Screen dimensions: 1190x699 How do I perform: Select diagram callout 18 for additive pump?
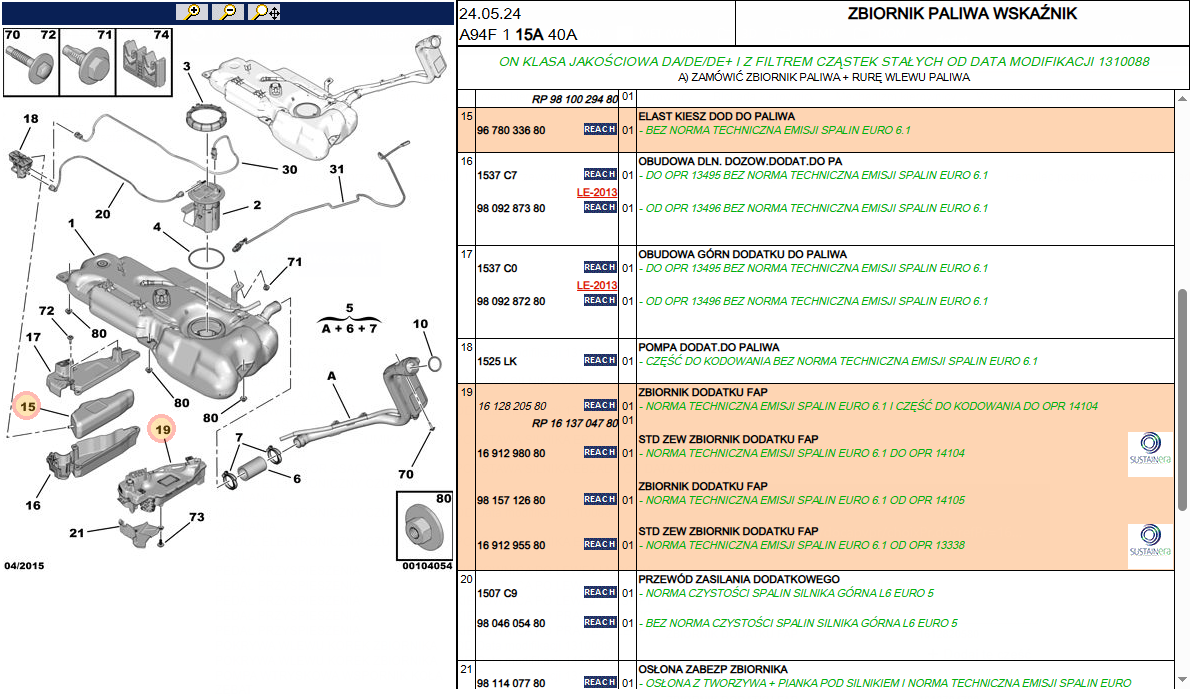(30, 118)
